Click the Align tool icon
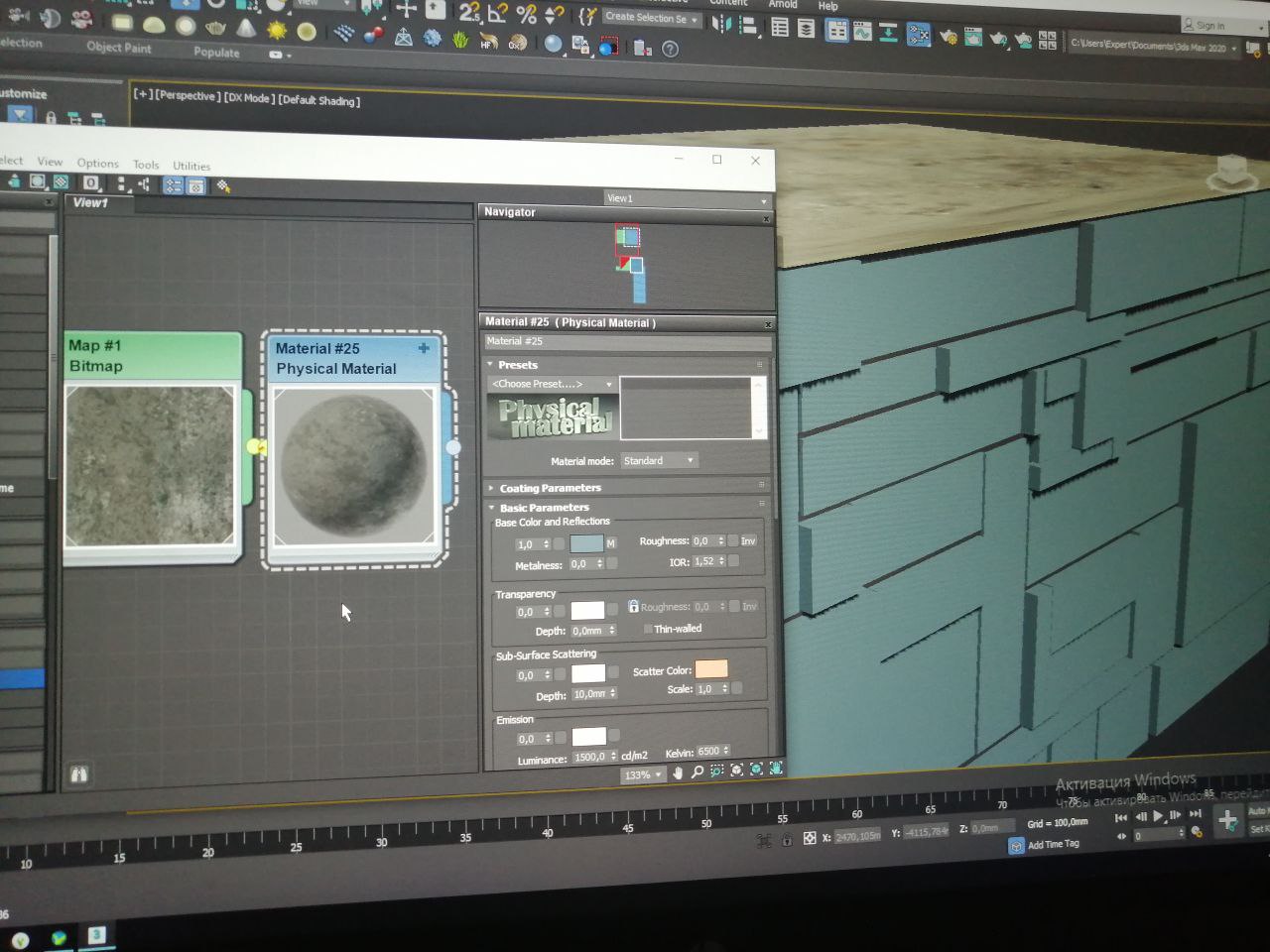 pyautogui.click(x=749, y=26)
